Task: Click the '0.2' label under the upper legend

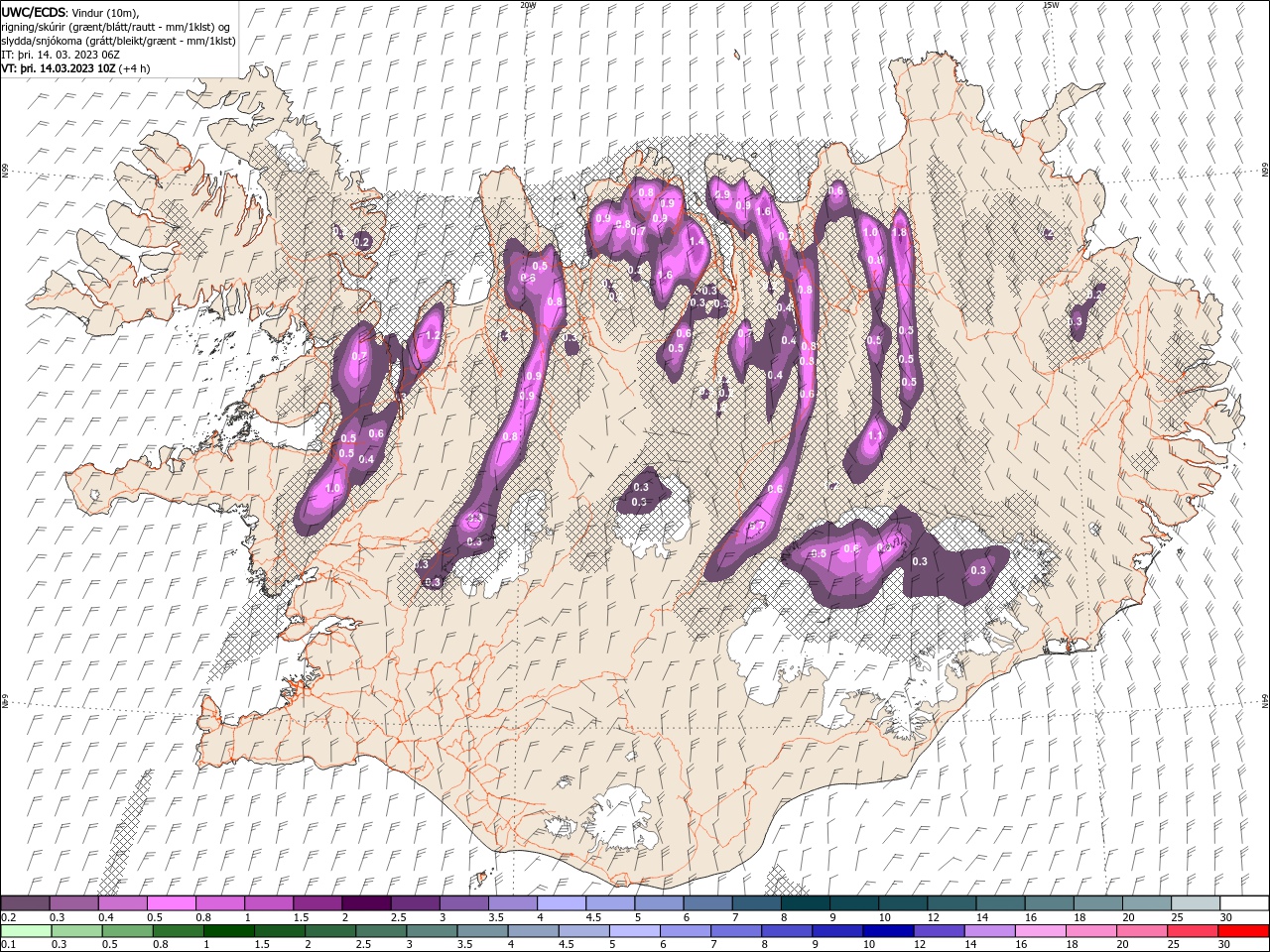Action: click(7, 917)
